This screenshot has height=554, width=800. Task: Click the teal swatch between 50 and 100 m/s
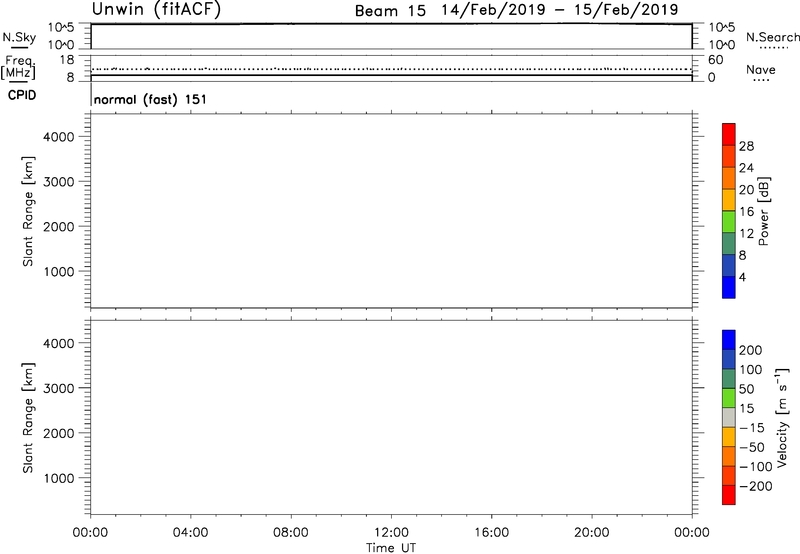point(729,379)
